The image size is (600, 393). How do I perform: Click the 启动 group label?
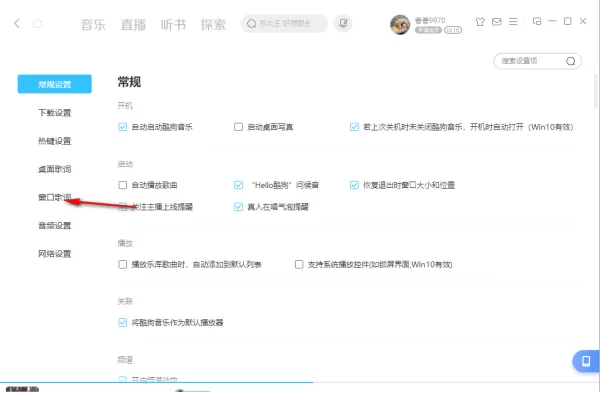[125, 164]
